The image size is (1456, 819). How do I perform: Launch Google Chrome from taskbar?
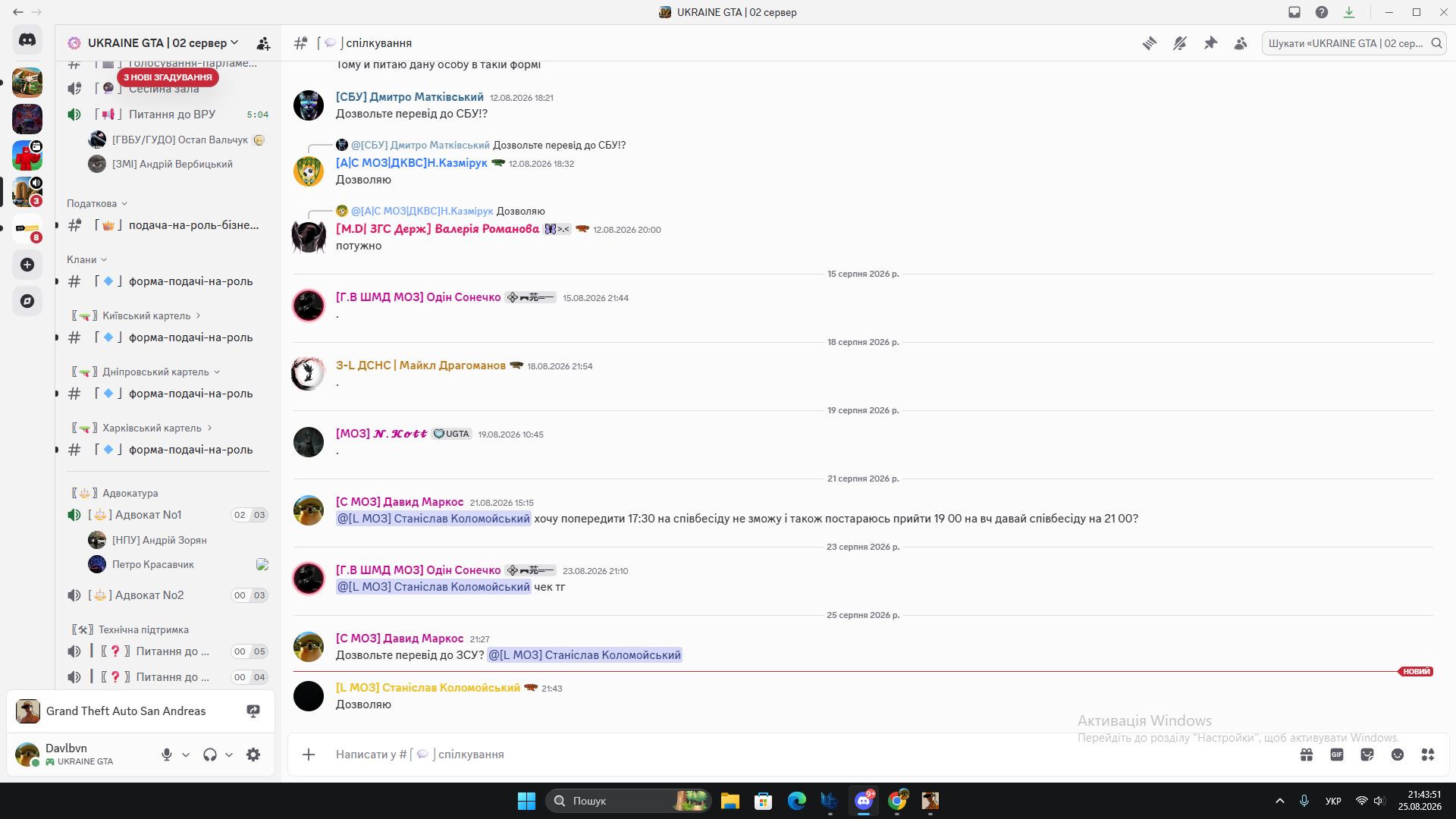click(x=897, y=801)
